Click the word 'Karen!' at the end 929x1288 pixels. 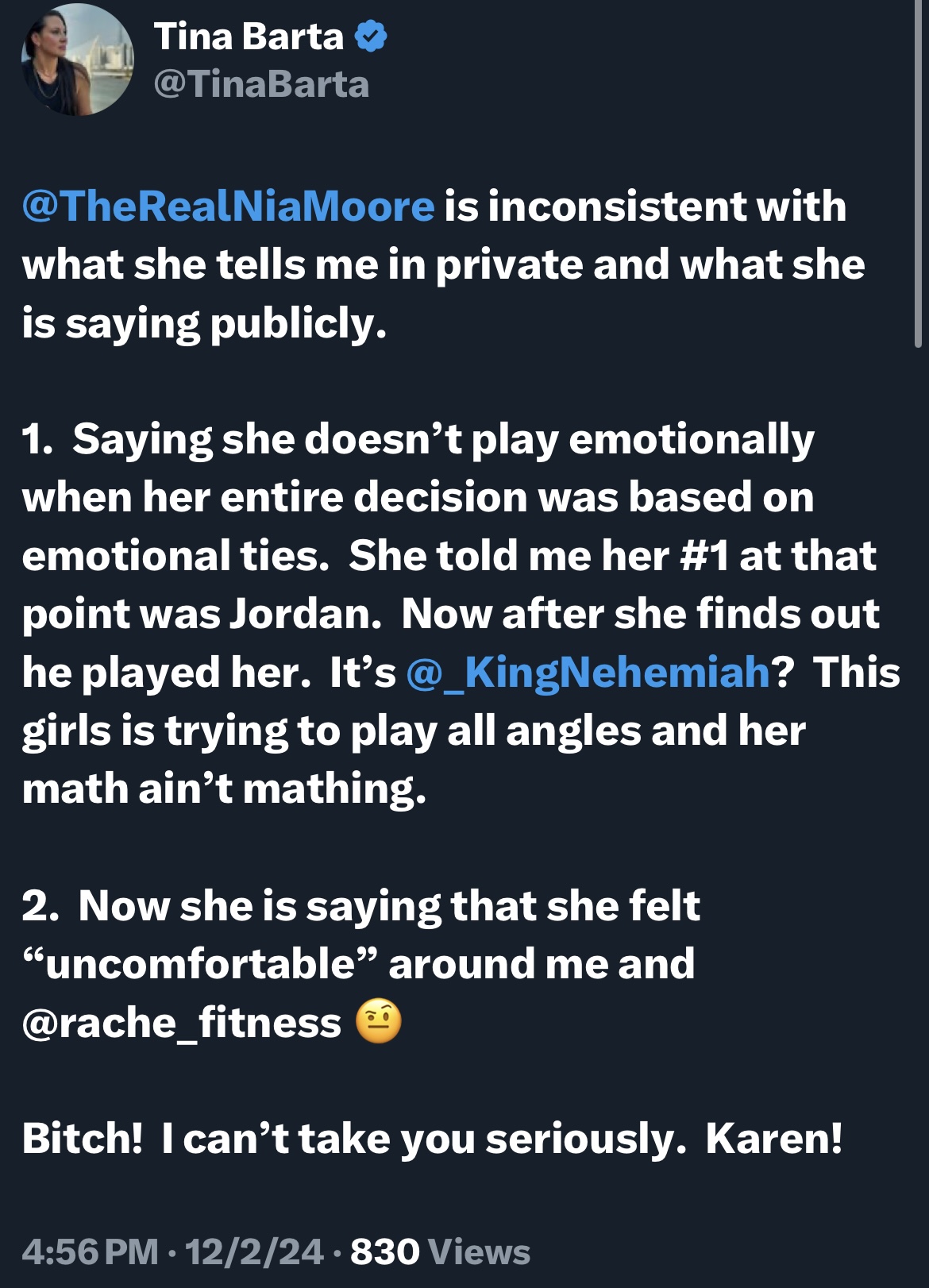click(774, 1138)
